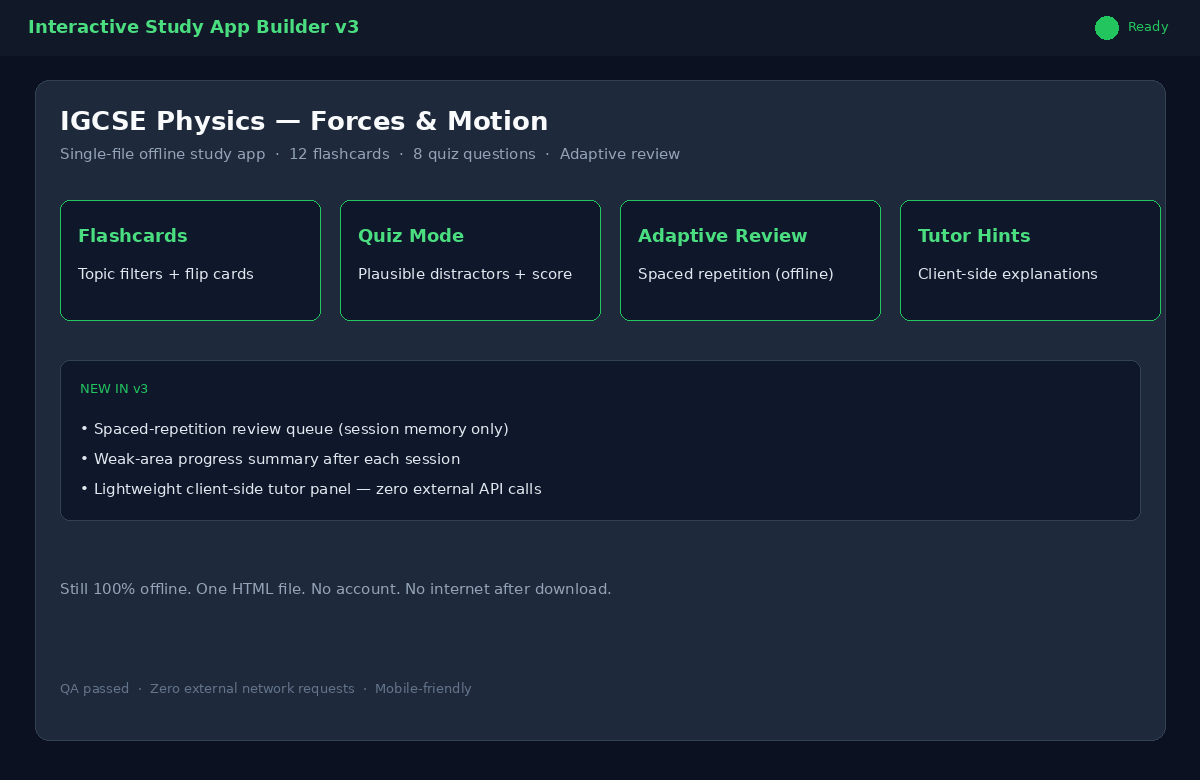Click the Interactive Study App Builder v3 title
Screen dimensions: 1200x780
(x=193, y=27)
